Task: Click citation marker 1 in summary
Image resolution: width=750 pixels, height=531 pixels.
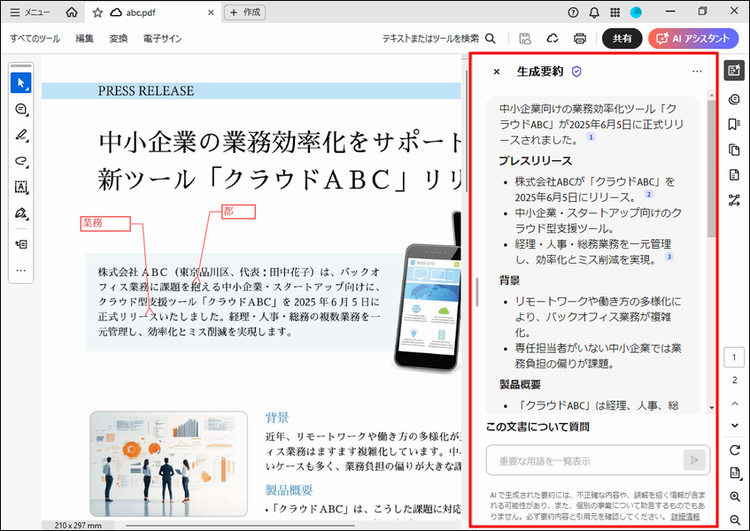Action: 591,137
